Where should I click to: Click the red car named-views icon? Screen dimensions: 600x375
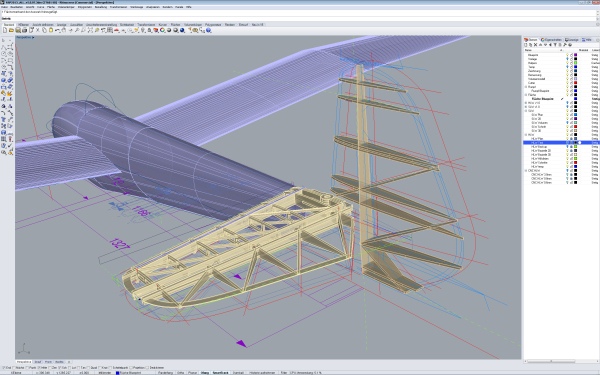(x=116, y=30)
